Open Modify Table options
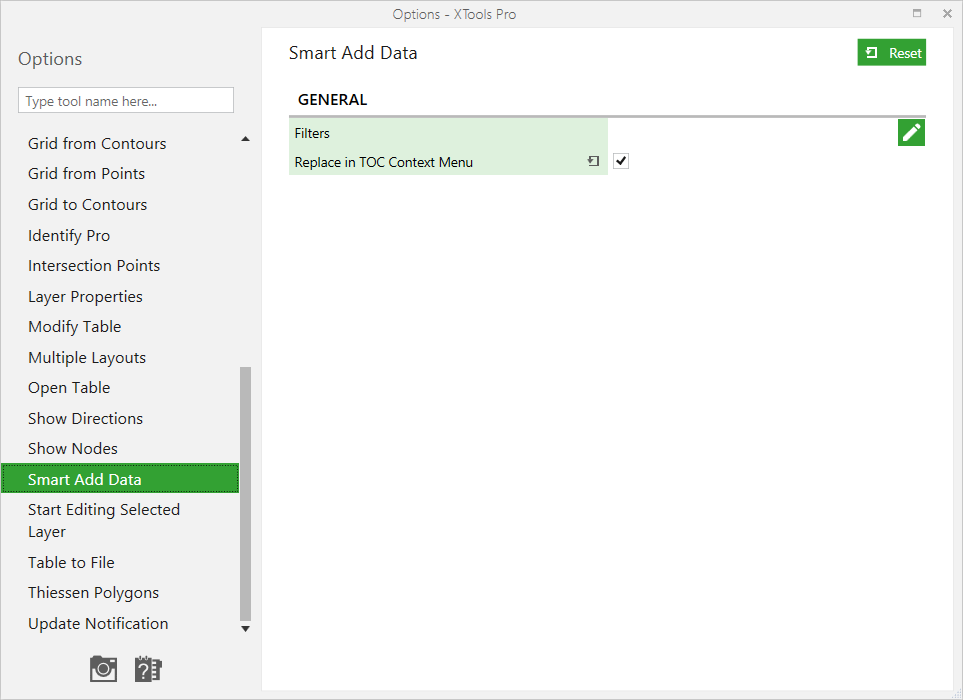The image size is (963, 700). (75, 327)
